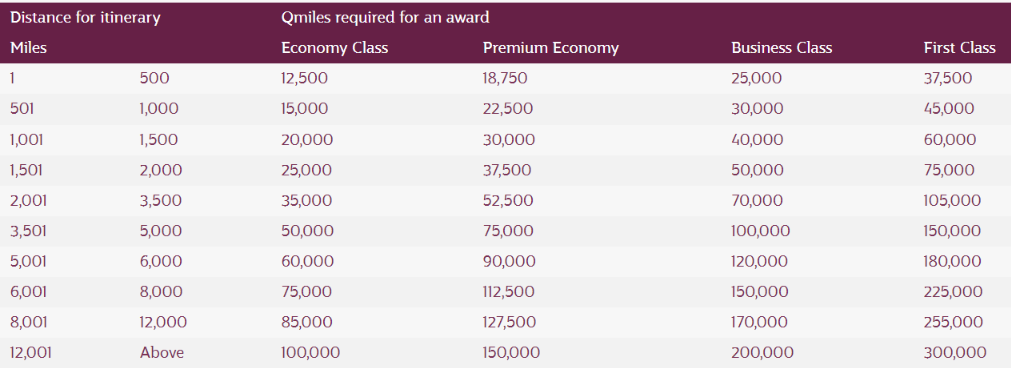The image size is (1011, 368).
Task: Click the 30,000 Business Class value
Action: 757,109
